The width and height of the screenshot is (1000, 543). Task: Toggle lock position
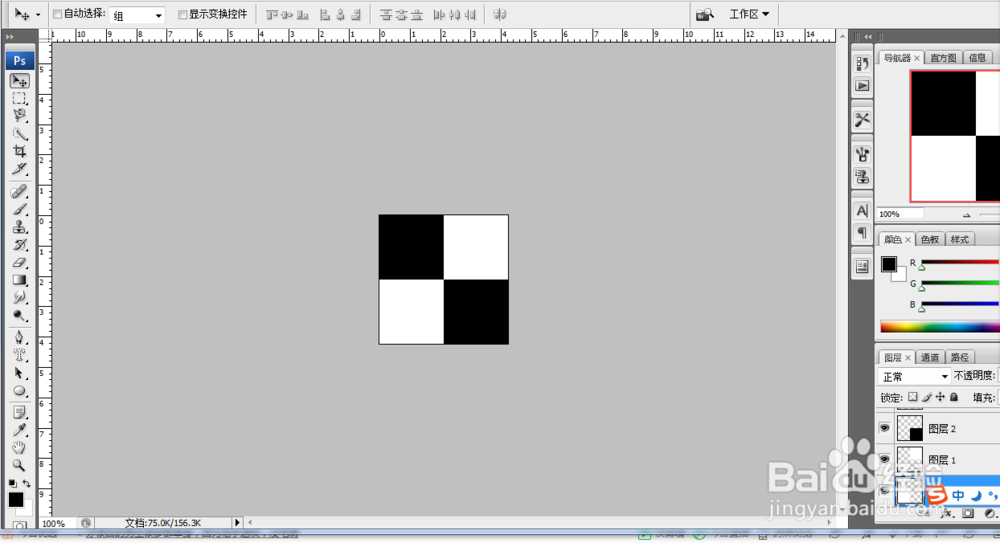[x=940, y=397]
